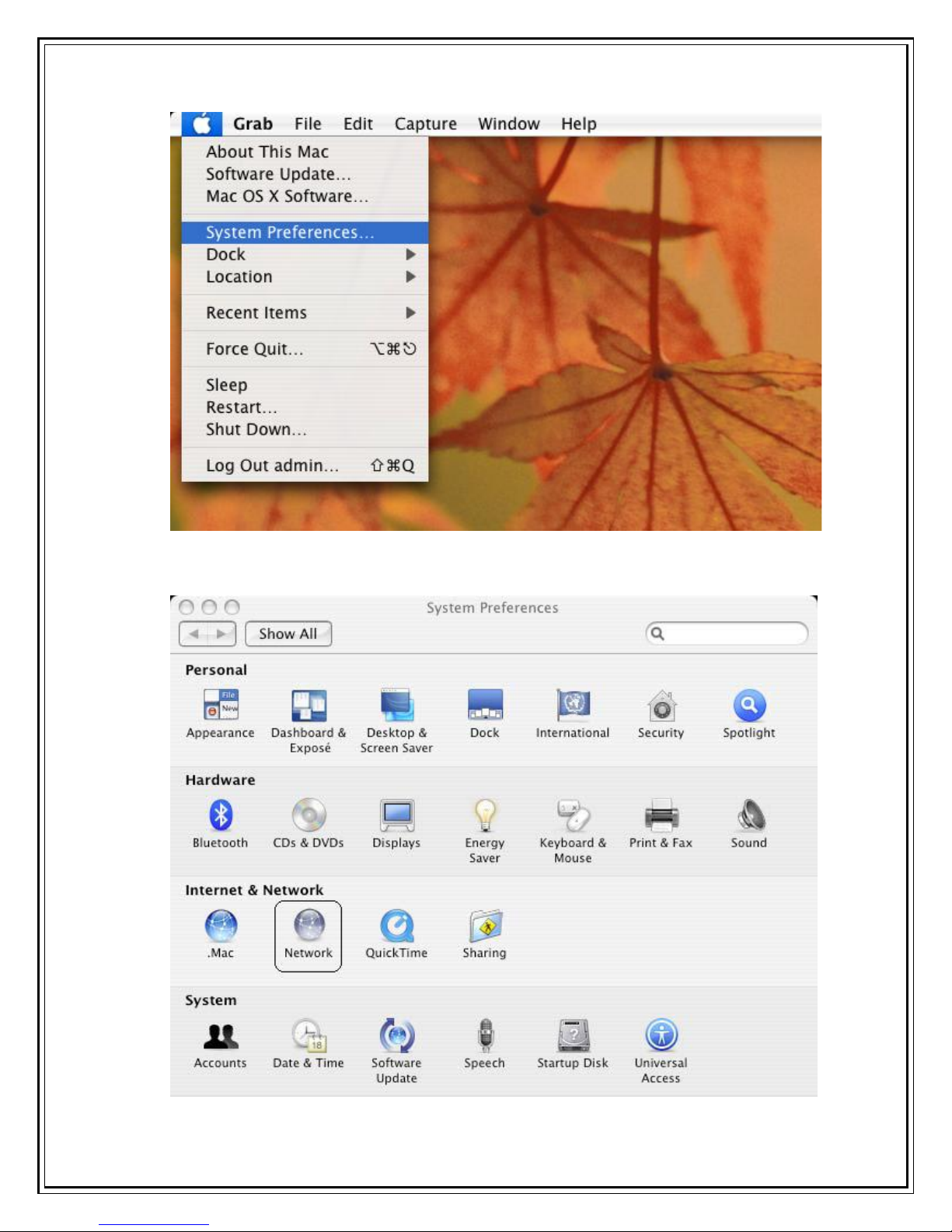Image resolution: width=952 pixels, height=1232 pixels.
Task: Open Sharing preferences
Action: [485, 934]
